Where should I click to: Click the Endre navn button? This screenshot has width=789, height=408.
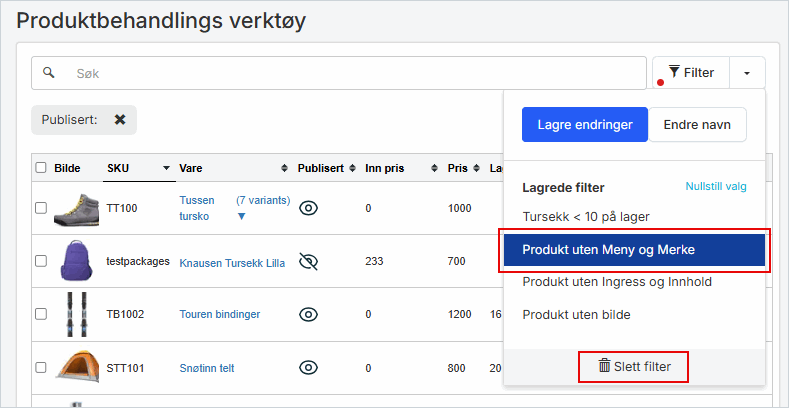tap(697, 125)
